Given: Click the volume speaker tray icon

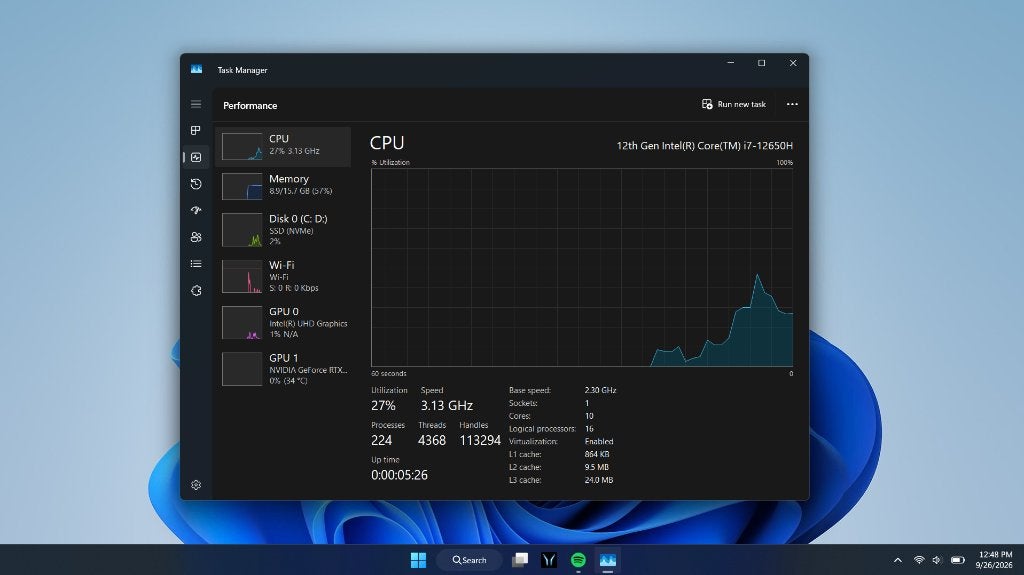Looking at the screenshot, I should point(936,560).
